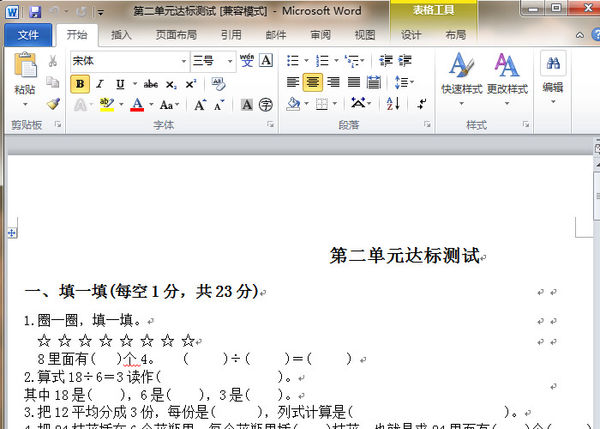Toggle Italic formatting

(100, 84)
